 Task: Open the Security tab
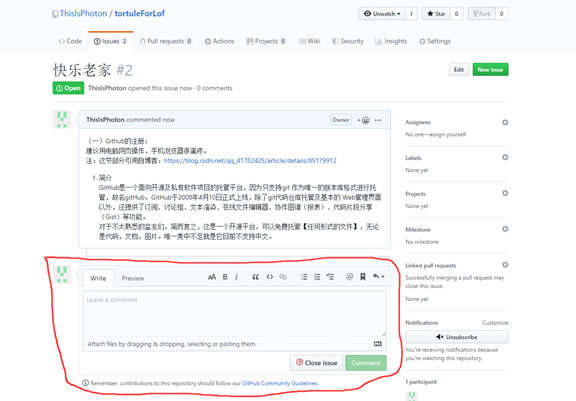click(348, 41)
